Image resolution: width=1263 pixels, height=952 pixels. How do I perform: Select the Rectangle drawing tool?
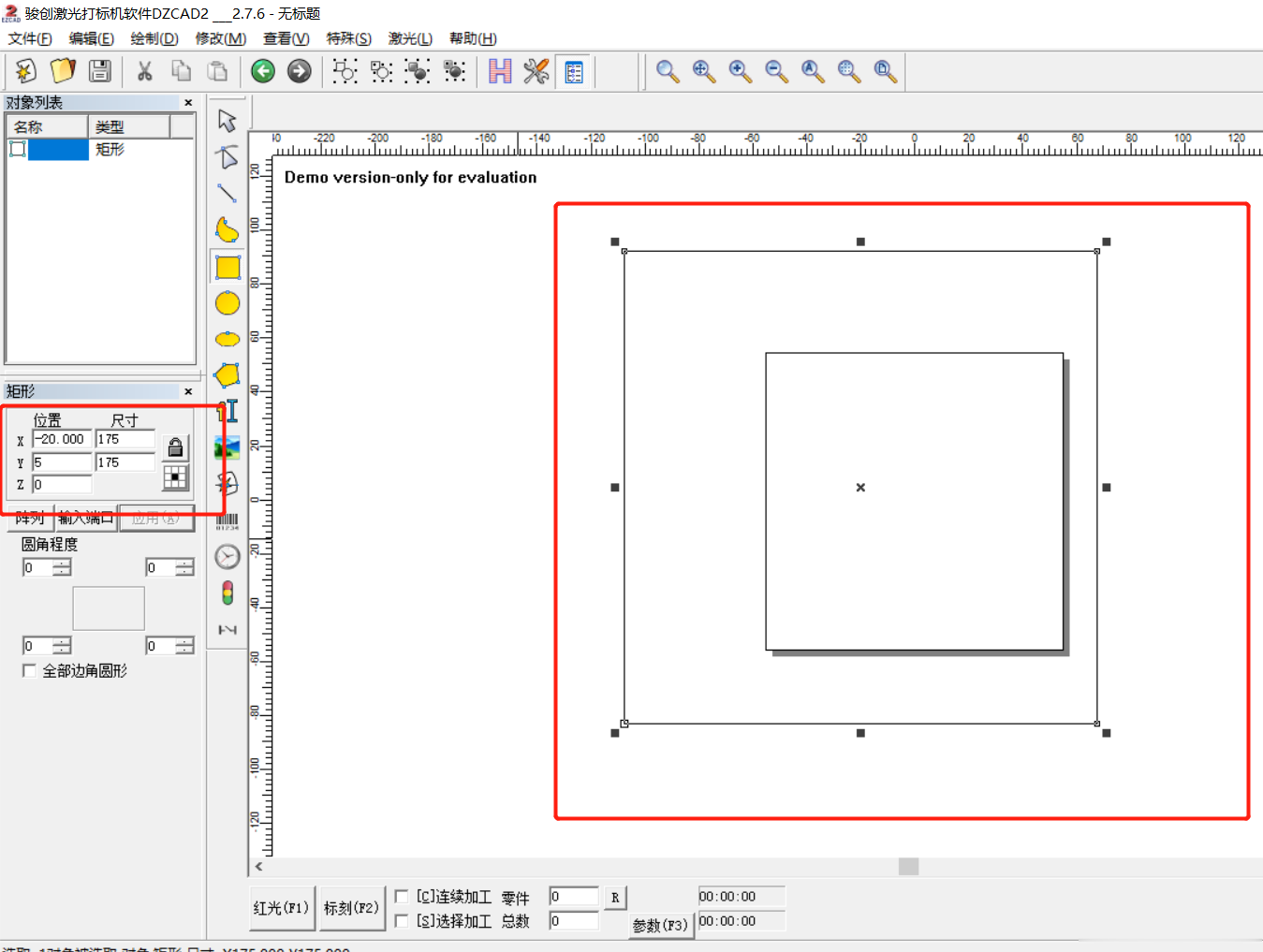[x=228, y=267]
